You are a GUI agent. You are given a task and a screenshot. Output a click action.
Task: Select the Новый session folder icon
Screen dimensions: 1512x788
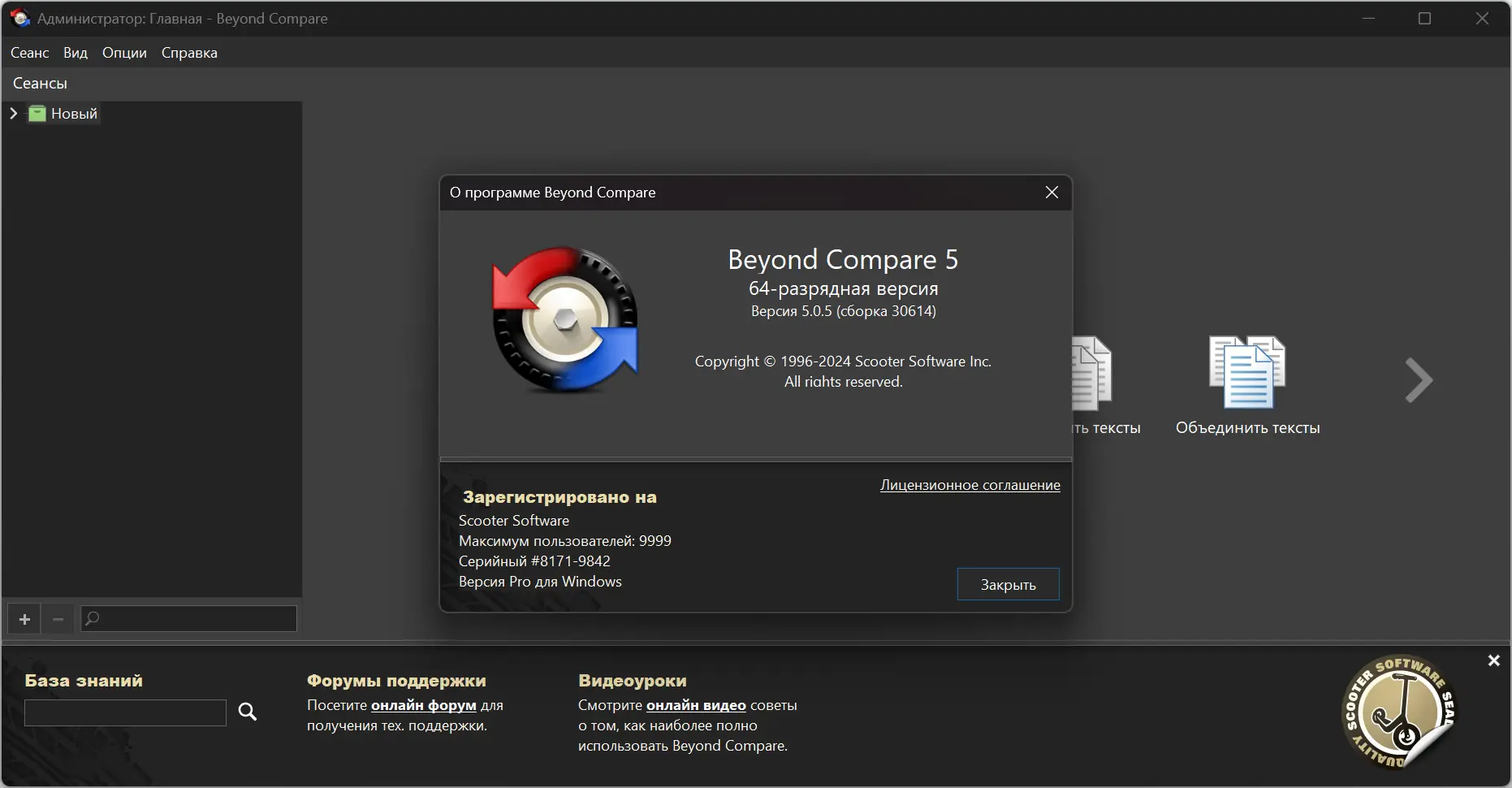tap(37, 114)
